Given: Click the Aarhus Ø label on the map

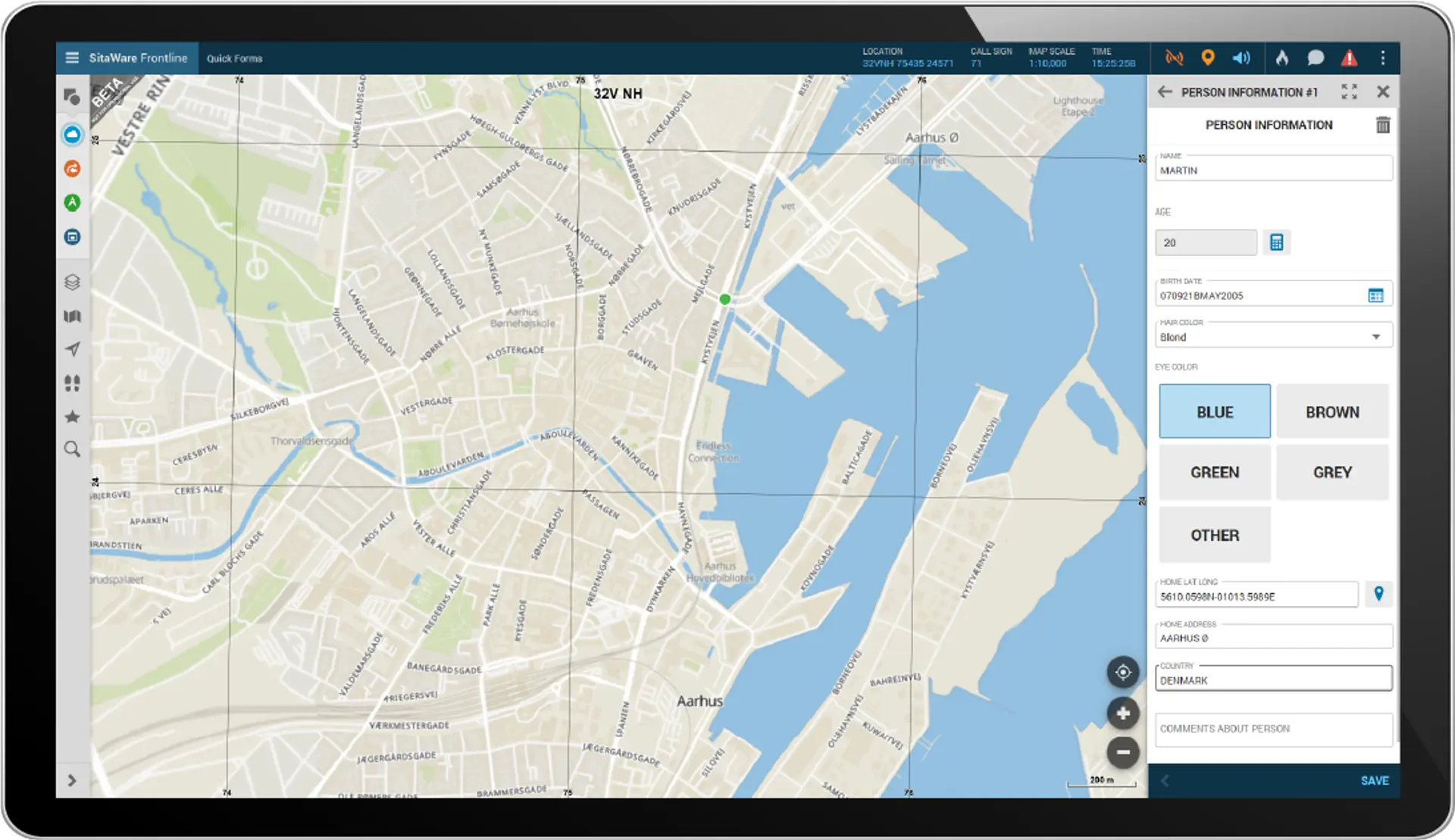Looking at the screenshot, I should pyautogui.click(x=932, y=137).
